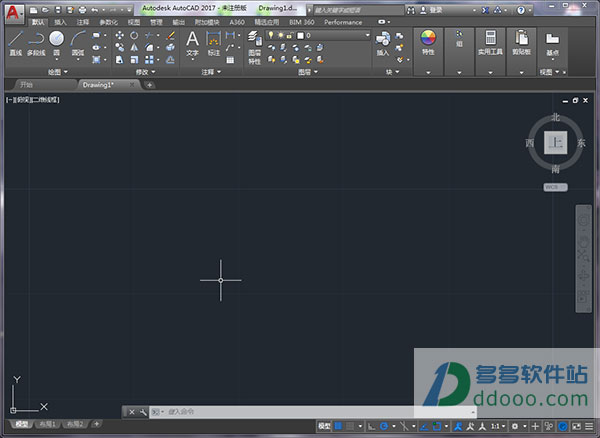Viewport: 600px width, 438px height.
Task: Click the new drawing plus tab button
Action: [149, 85]
